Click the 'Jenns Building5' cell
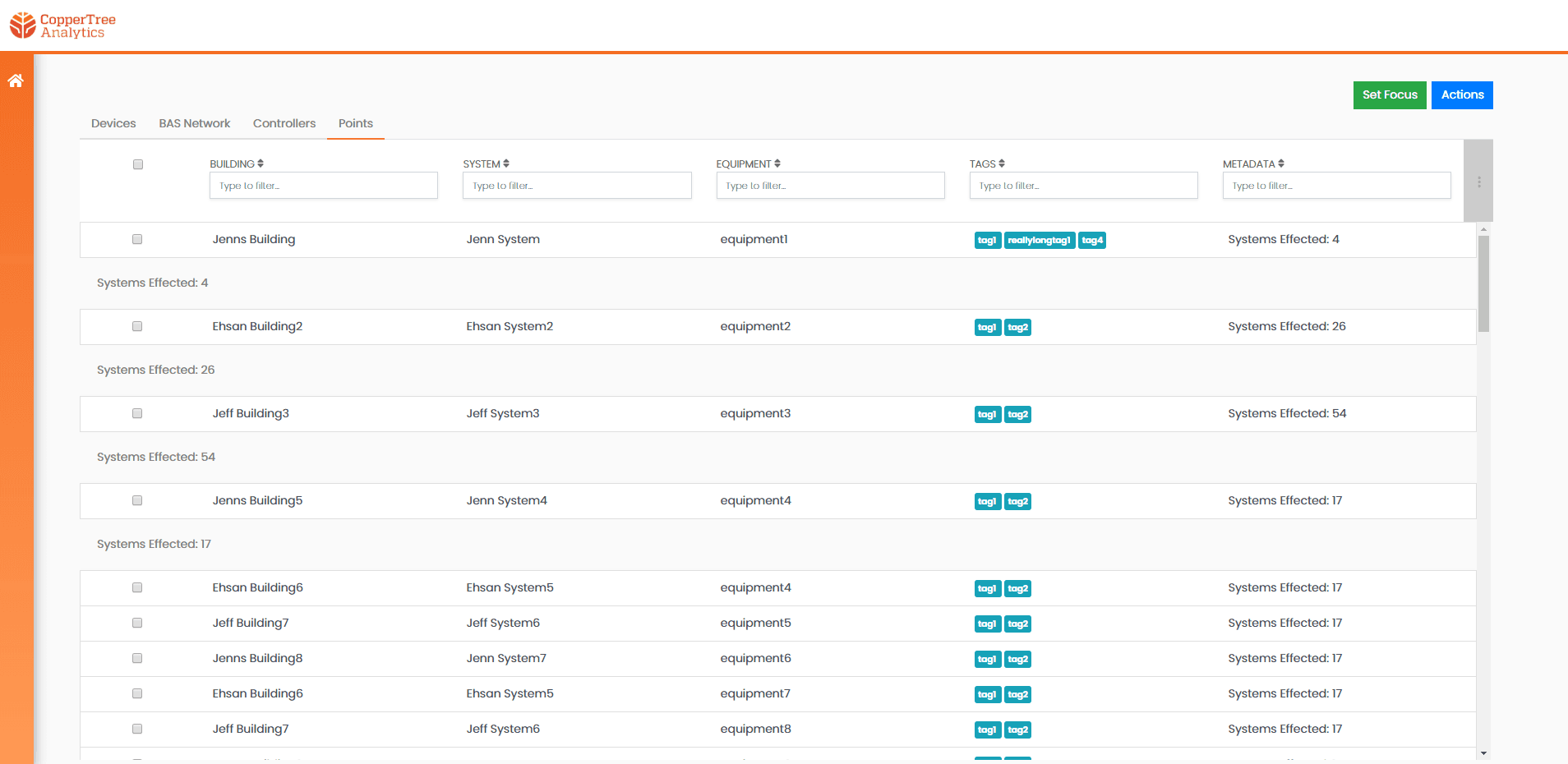This screenshot has height=764, width=1568. tap(257, 500)
